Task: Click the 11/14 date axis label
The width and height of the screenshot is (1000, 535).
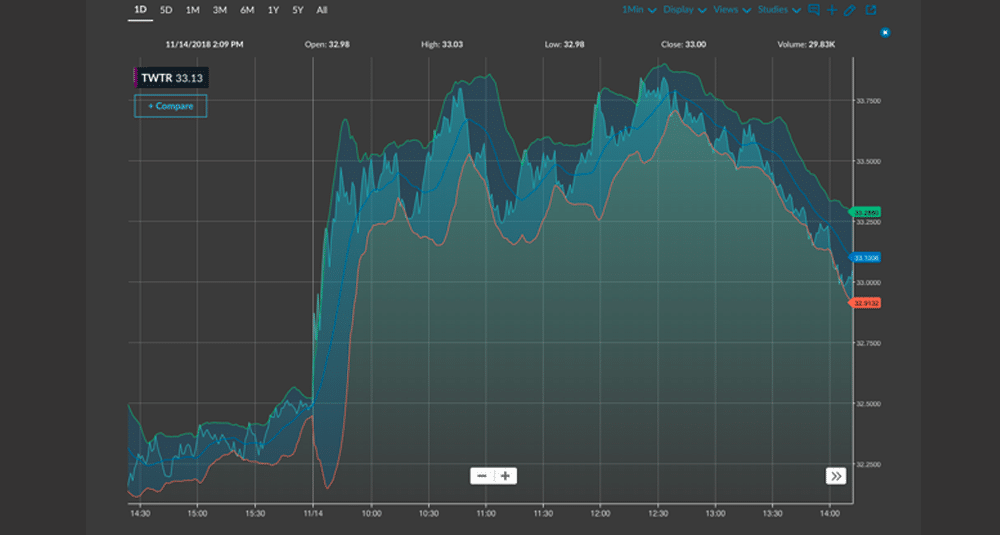Action: click(x=313, y=513)
